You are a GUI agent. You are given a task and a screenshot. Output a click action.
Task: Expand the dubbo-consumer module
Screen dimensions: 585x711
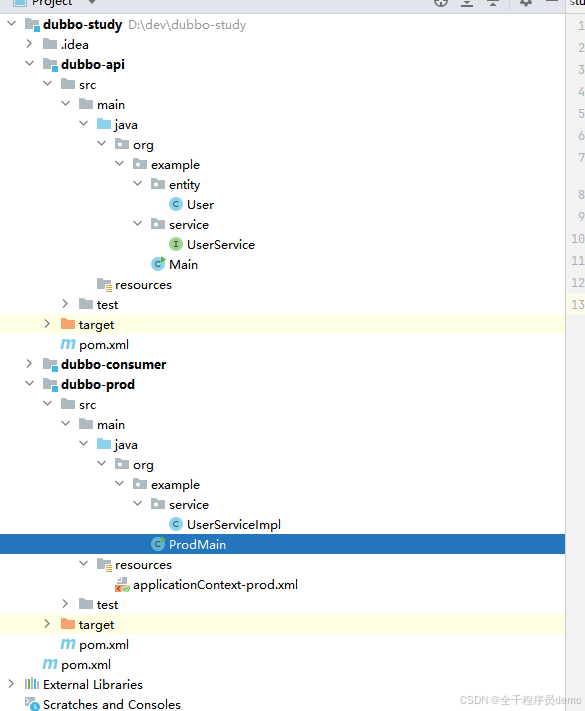click(x=29, y=364)
